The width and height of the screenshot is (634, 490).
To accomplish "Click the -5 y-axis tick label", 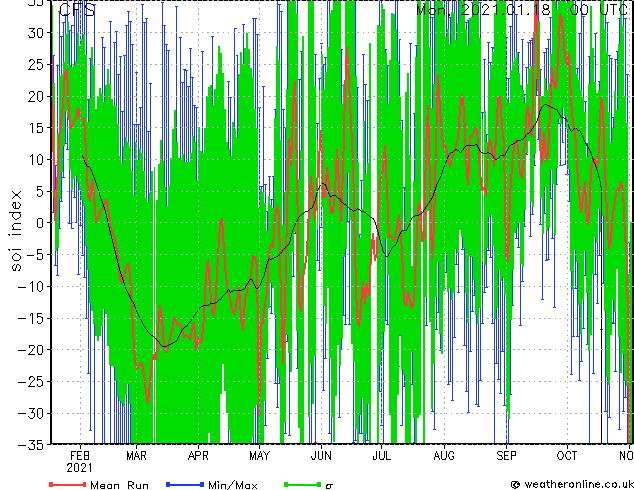I will (x=35, y=255).
